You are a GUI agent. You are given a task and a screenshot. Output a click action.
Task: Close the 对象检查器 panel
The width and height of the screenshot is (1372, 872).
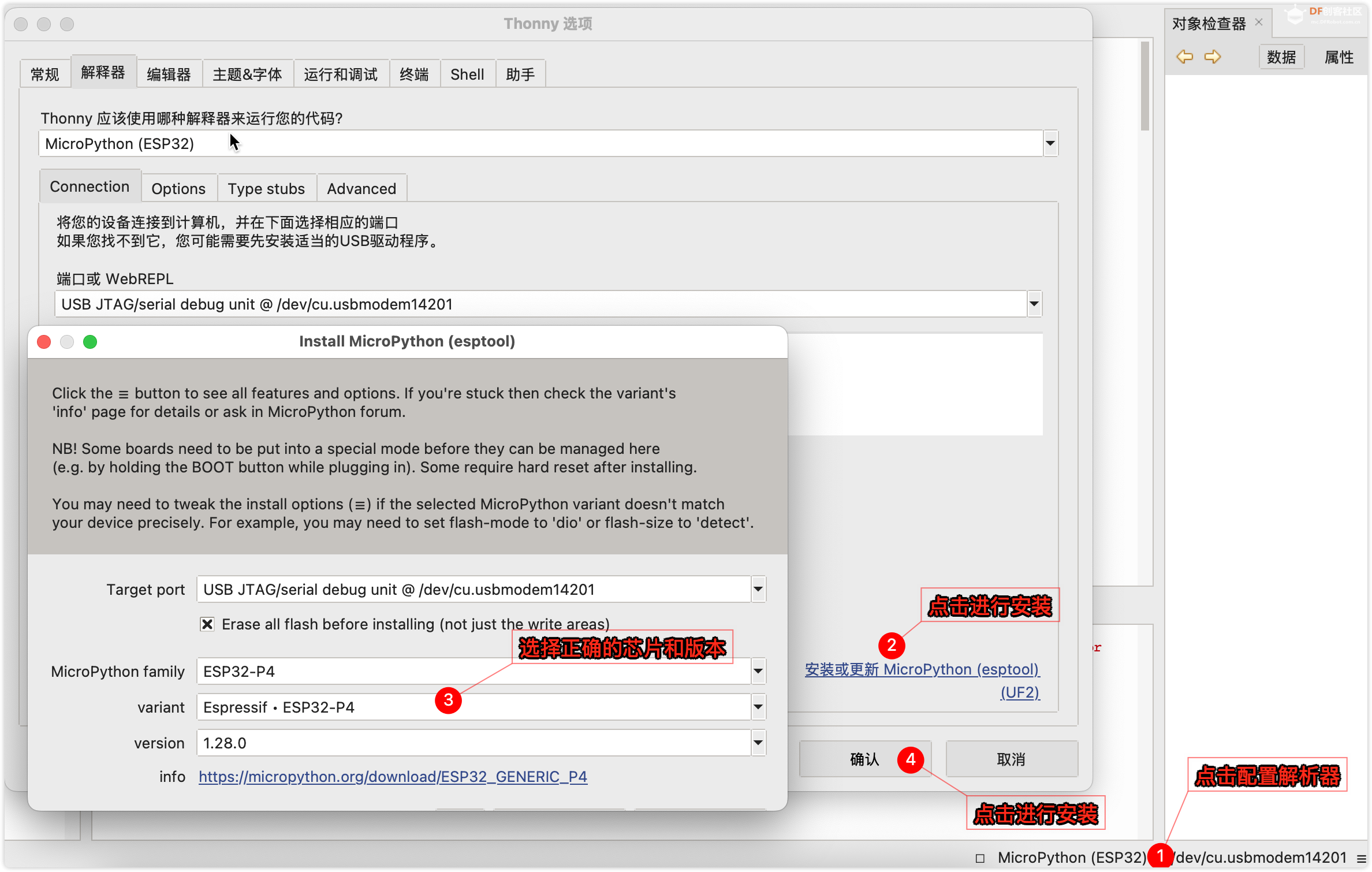coord(1259,23)
